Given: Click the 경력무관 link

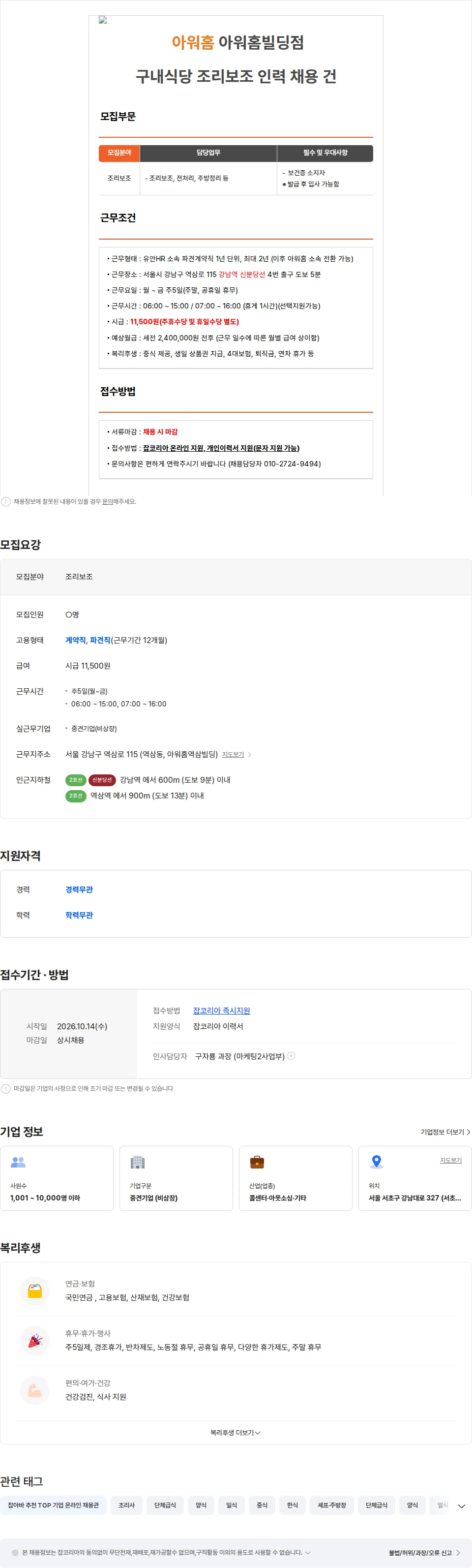Looking at the screenshot, I should pyautogui.click(x=79, y=890).
